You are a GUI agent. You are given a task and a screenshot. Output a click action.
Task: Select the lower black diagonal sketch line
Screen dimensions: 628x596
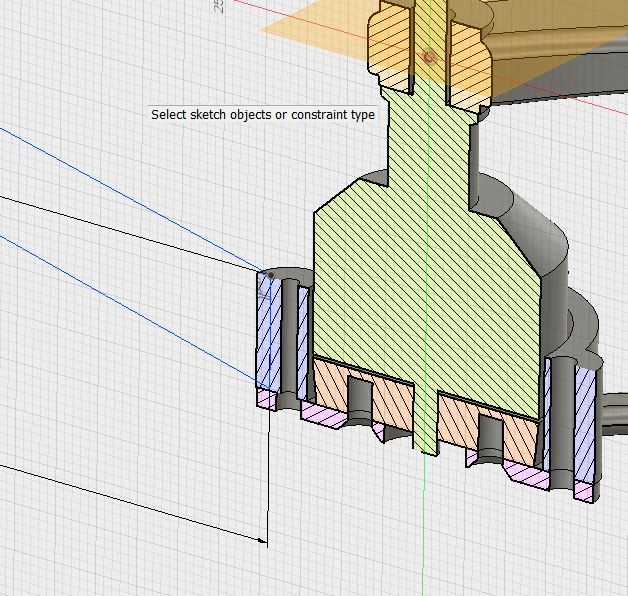[x=130, y=503]
